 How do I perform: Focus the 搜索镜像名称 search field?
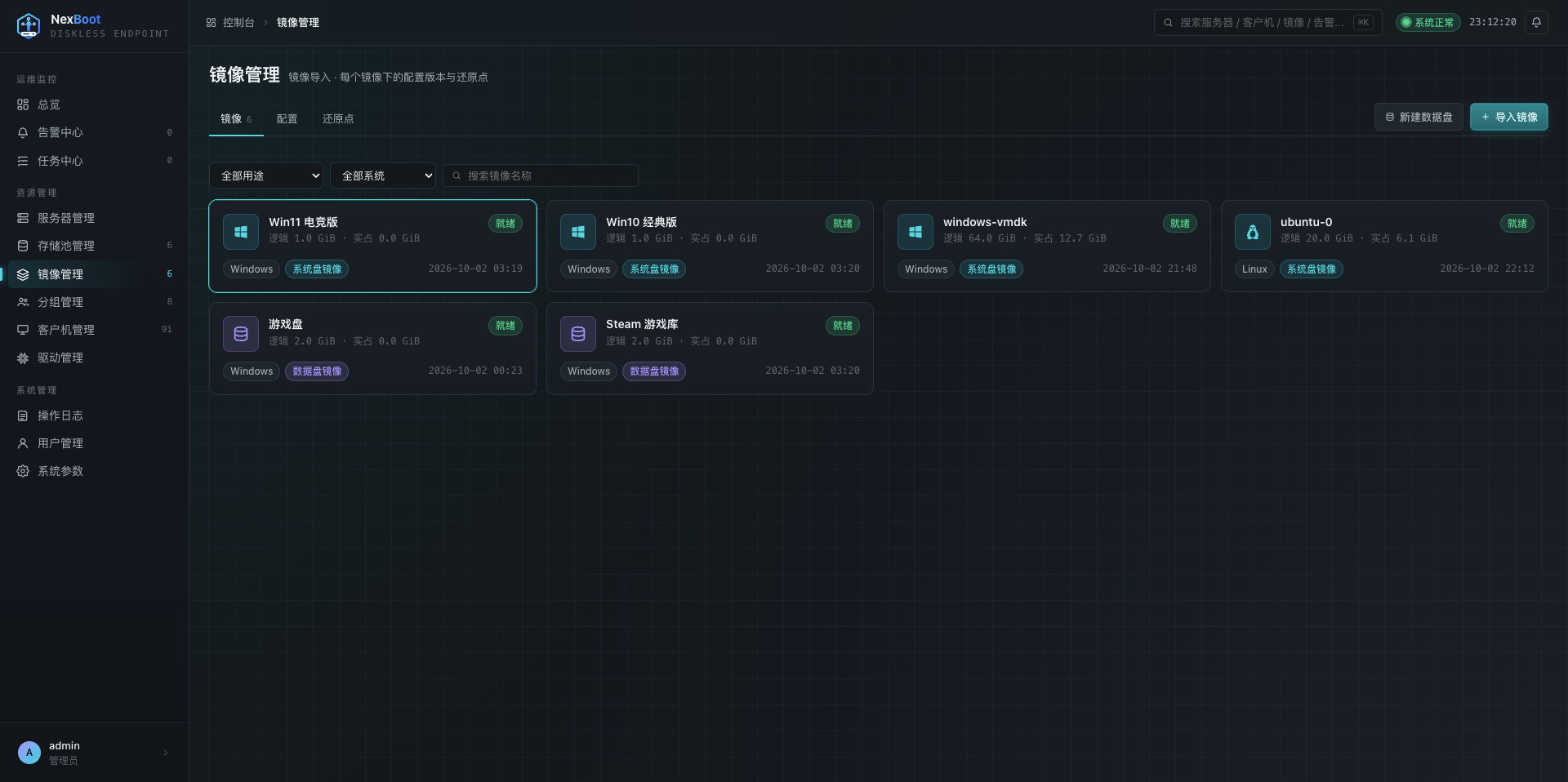coord(541,176)
